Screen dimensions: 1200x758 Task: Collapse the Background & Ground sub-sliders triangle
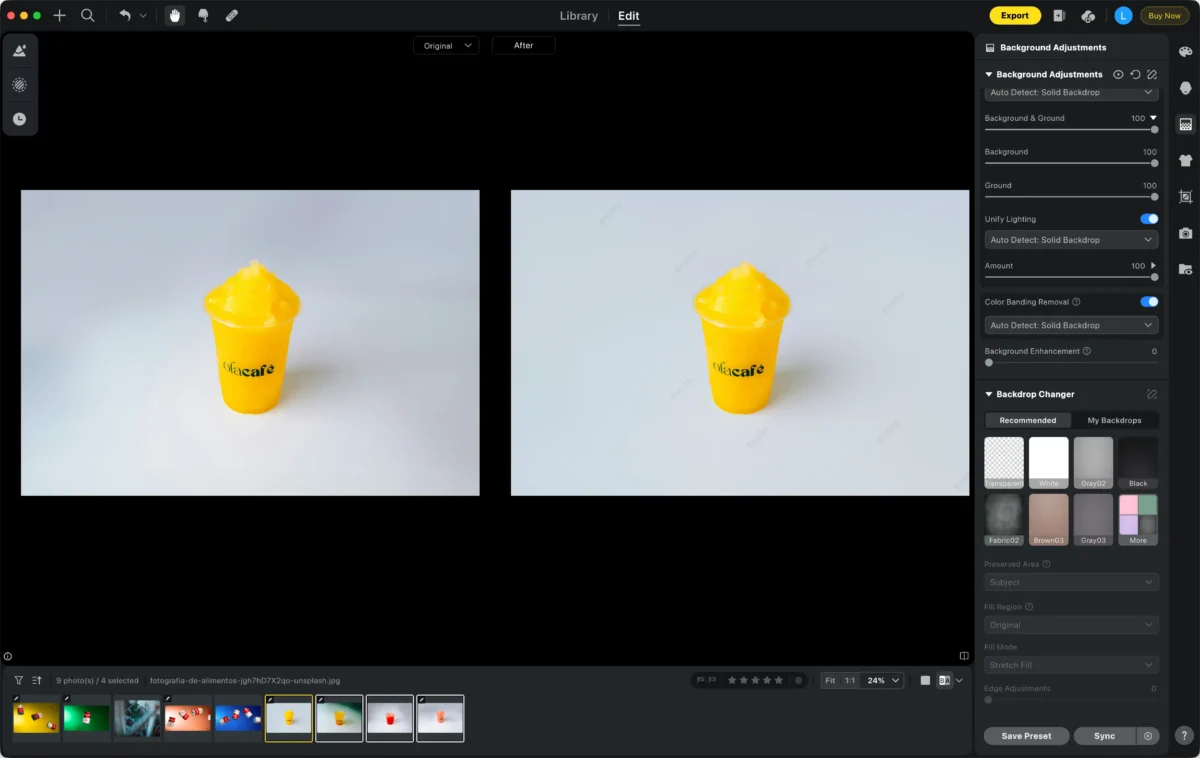tap(1153, 118)
